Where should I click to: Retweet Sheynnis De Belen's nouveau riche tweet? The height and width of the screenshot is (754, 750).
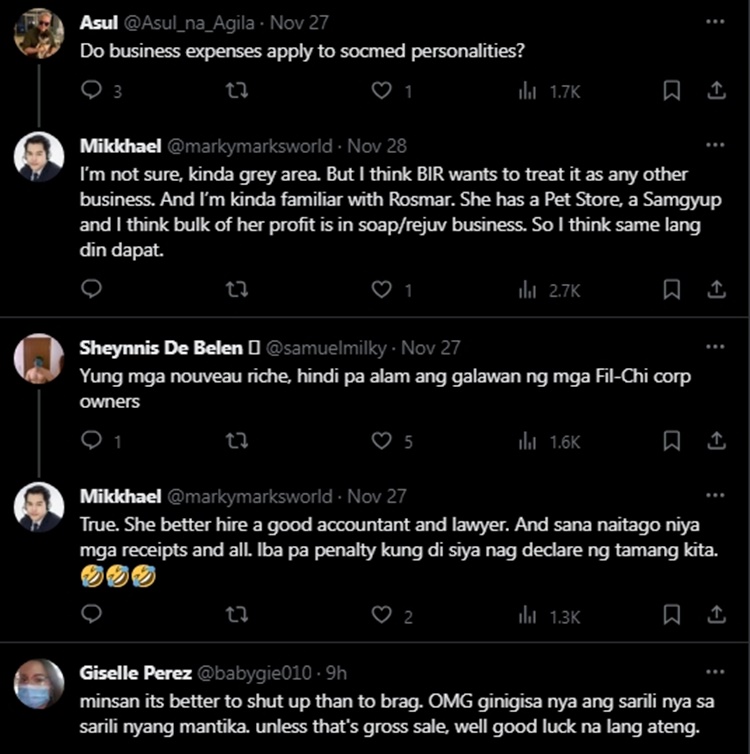point(237,441)
